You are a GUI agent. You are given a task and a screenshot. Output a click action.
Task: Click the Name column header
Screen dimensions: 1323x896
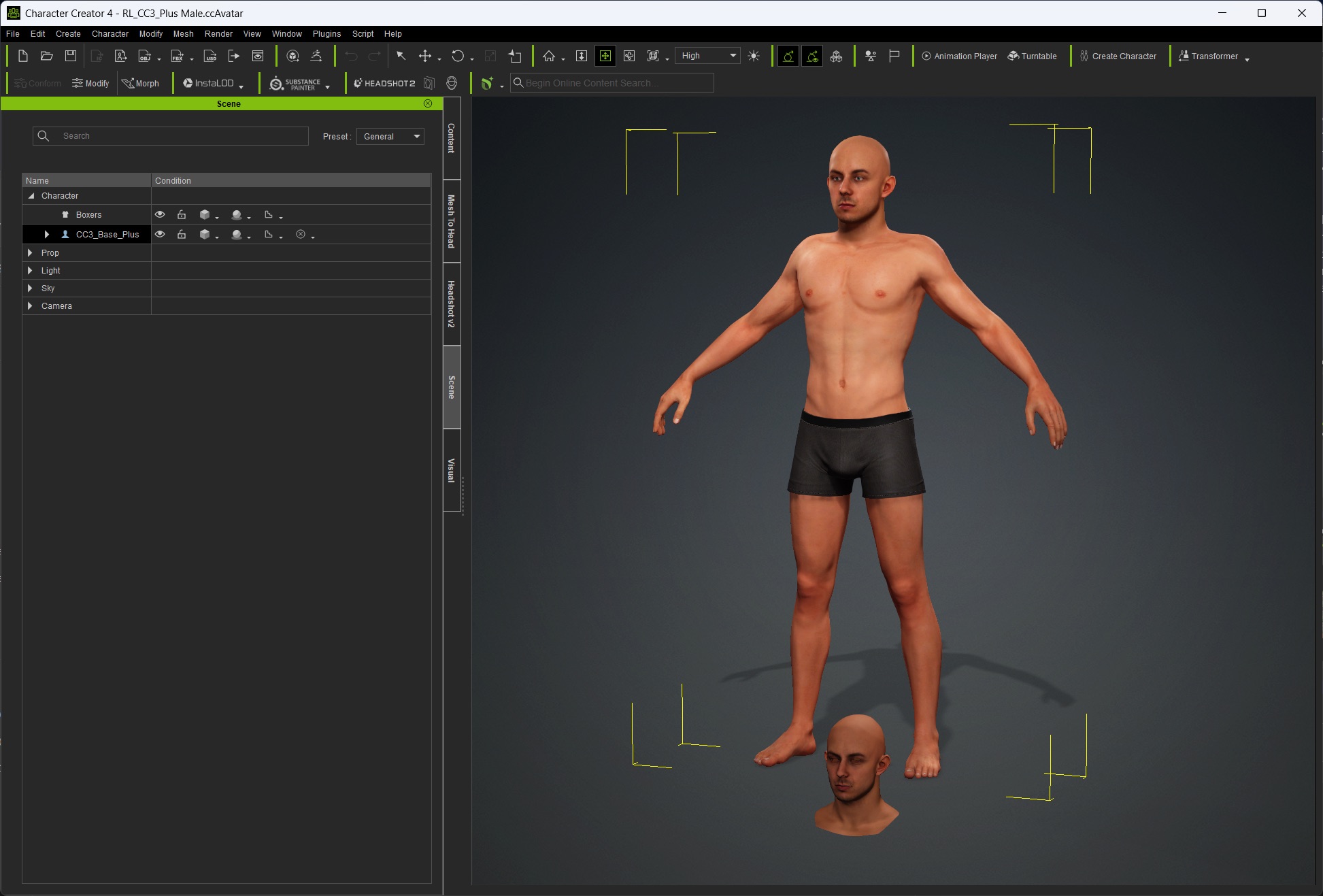coord(86,180)
